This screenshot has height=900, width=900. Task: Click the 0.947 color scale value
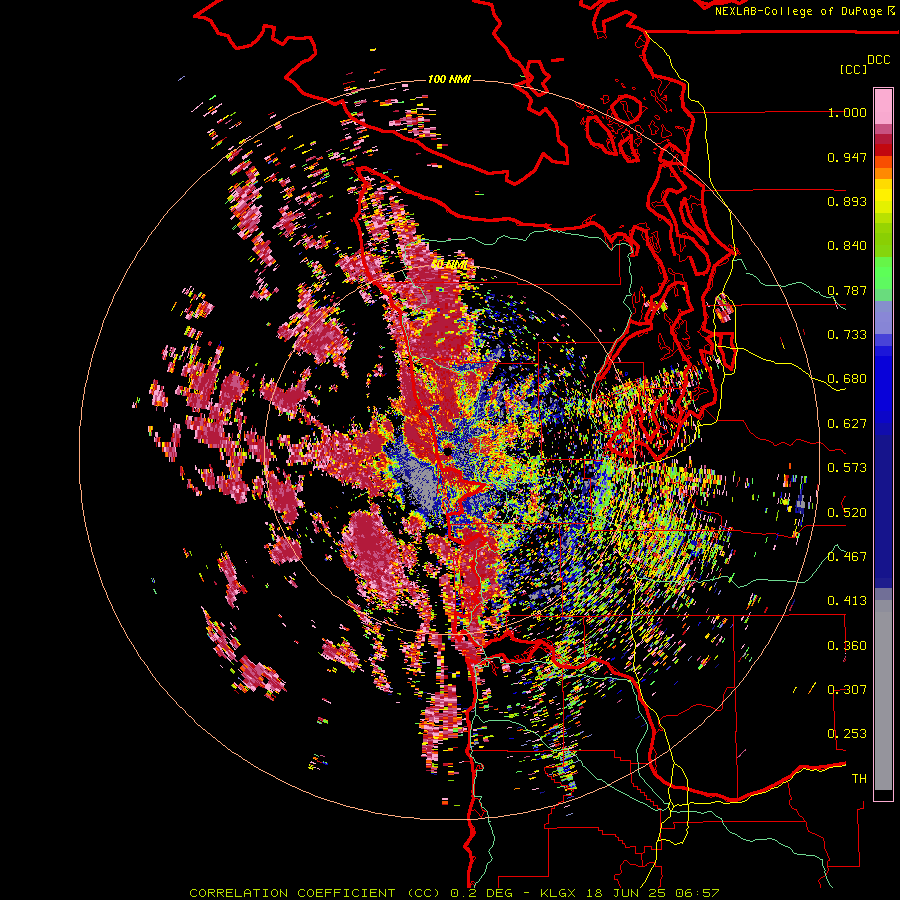pos(847,157)
